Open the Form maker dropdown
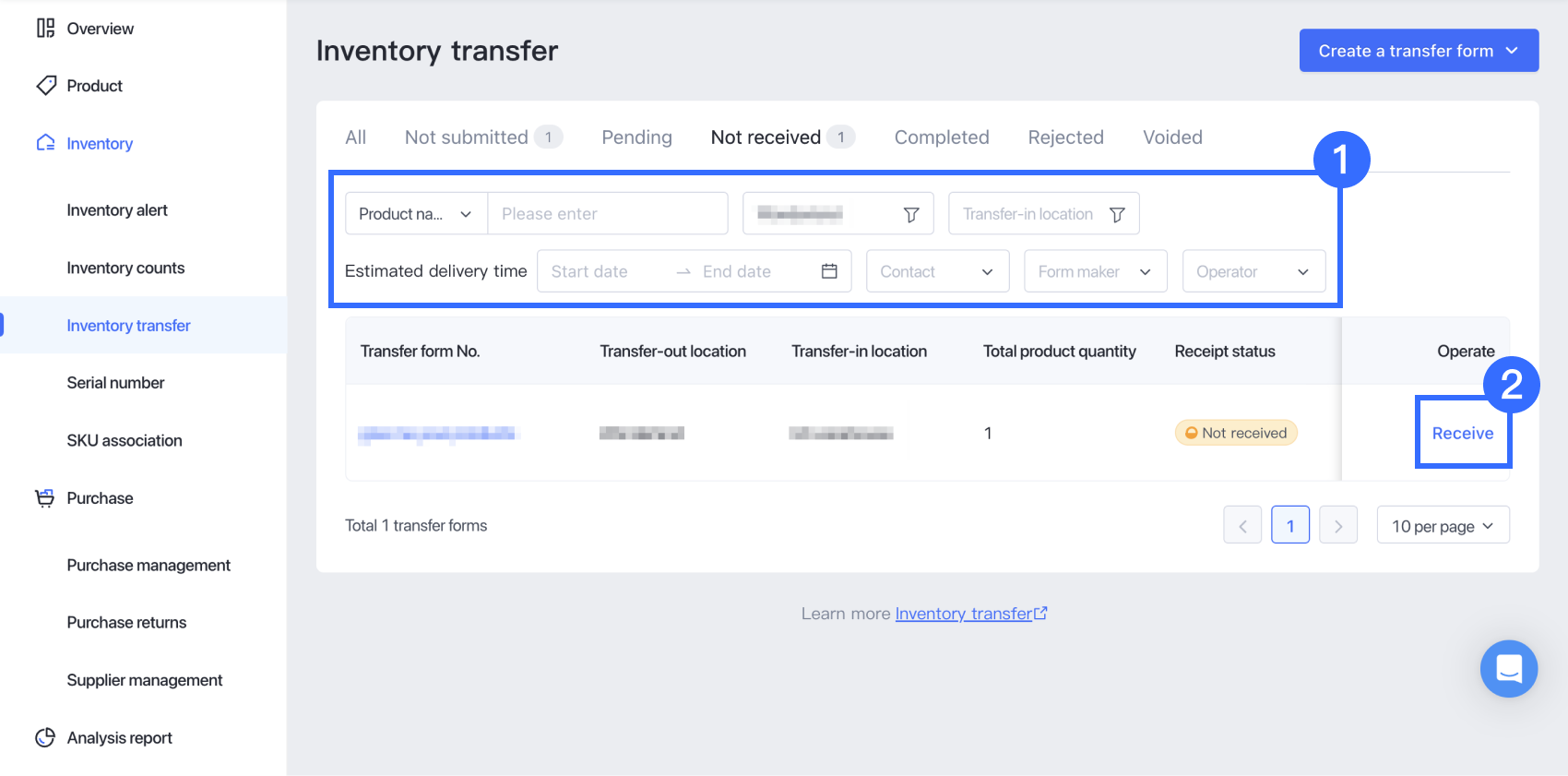The width and height of the screenshot is (1568, 776). pos(1095,271)
